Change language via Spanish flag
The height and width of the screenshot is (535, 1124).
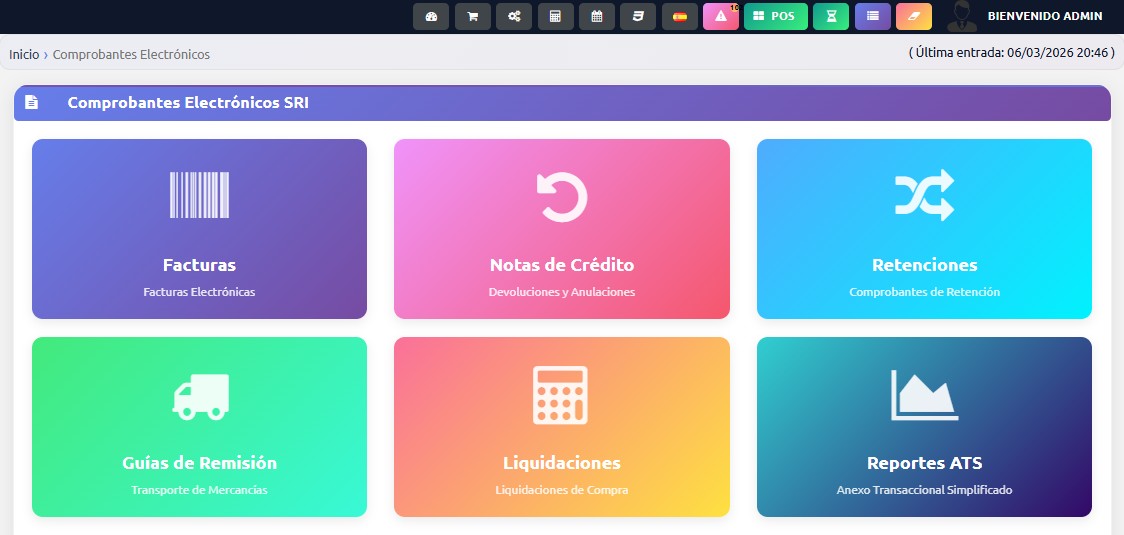tap(679, 17)
